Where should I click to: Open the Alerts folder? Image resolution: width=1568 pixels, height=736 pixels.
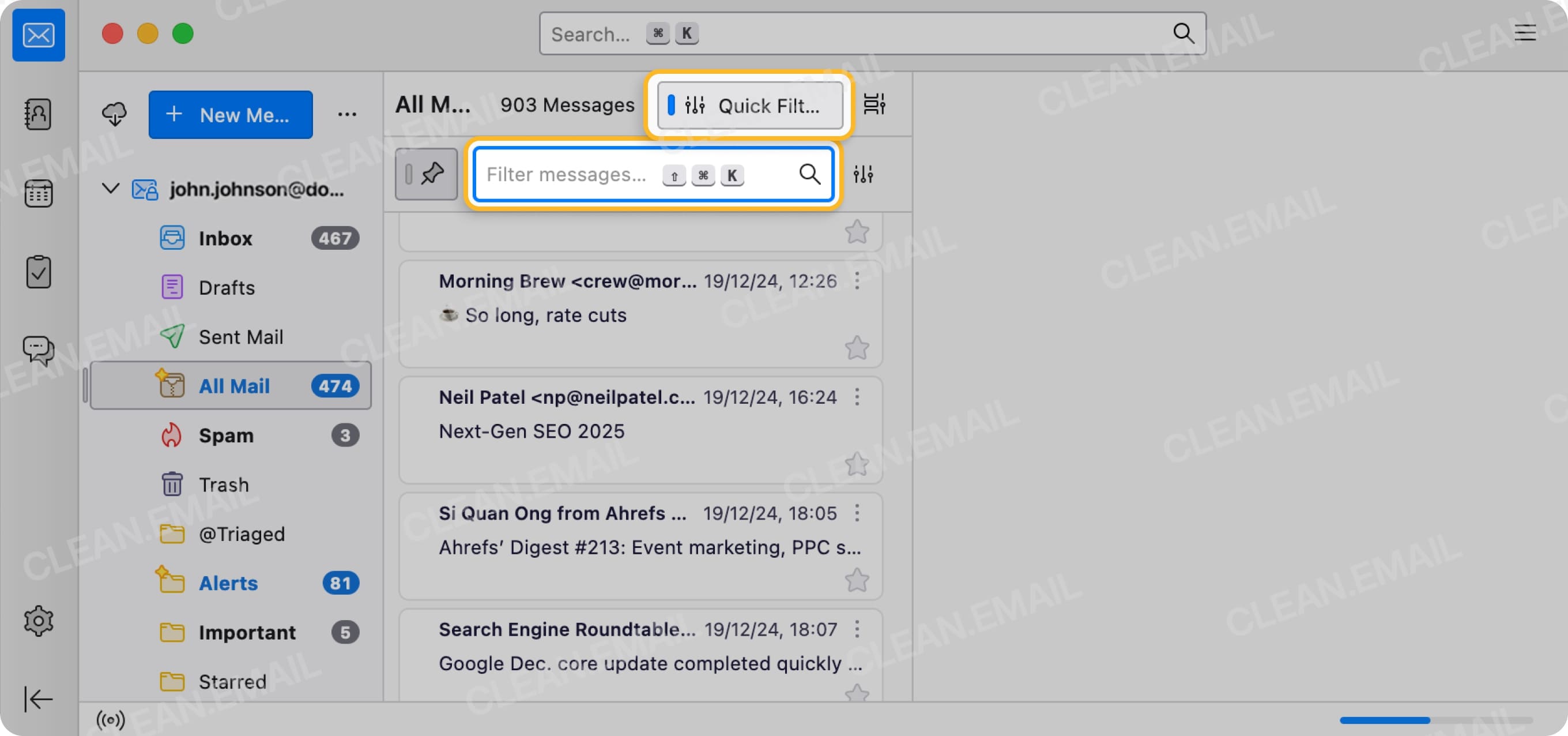point(228,583)
